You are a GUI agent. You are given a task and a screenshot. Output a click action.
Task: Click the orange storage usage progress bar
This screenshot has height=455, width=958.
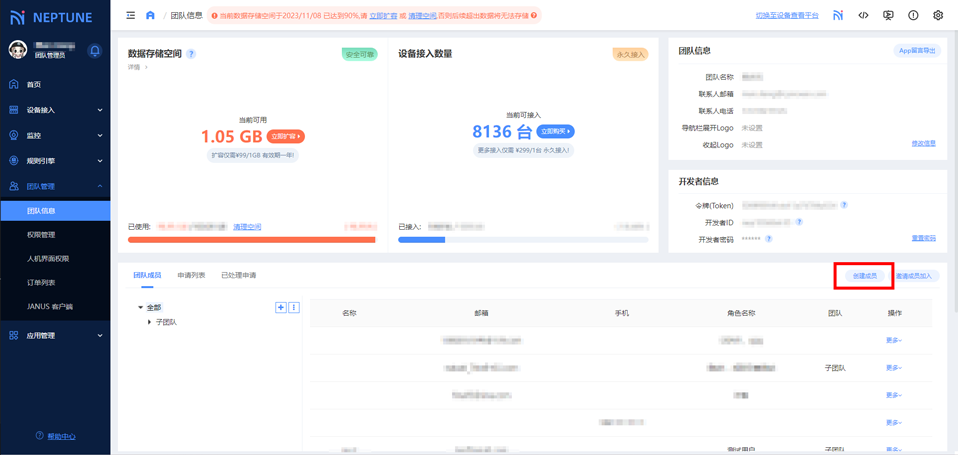pyautogui.click(x=251, y=240)
